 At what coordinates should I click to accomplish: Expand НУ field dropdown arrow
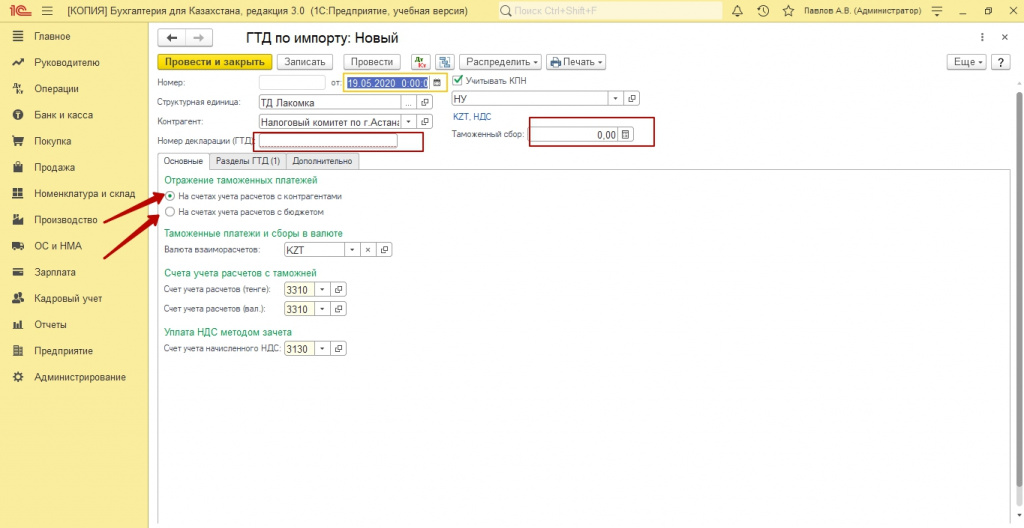click(616, 98)
